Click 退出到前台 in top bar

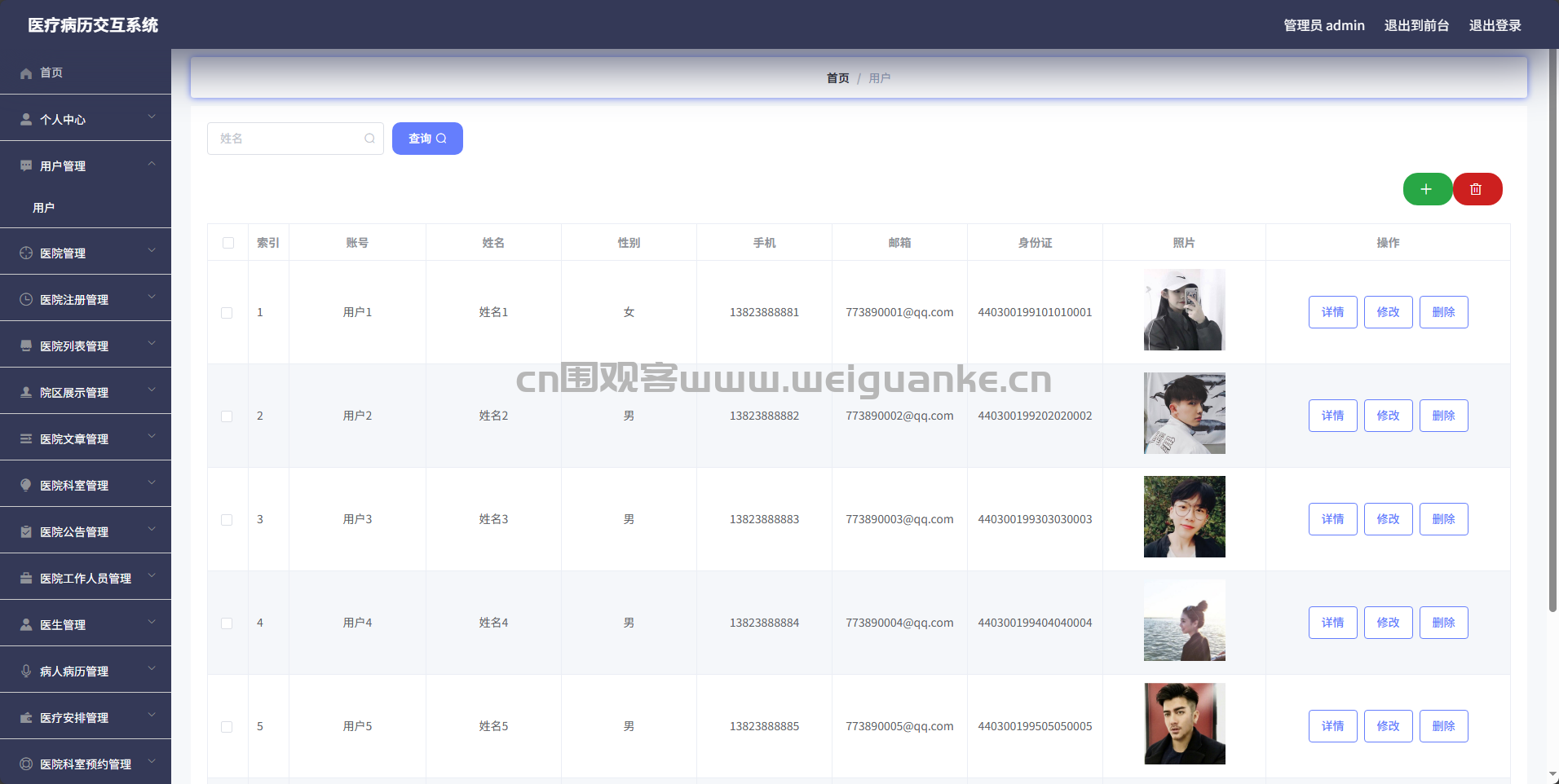pyautogui.click(x=1416, y=25)
